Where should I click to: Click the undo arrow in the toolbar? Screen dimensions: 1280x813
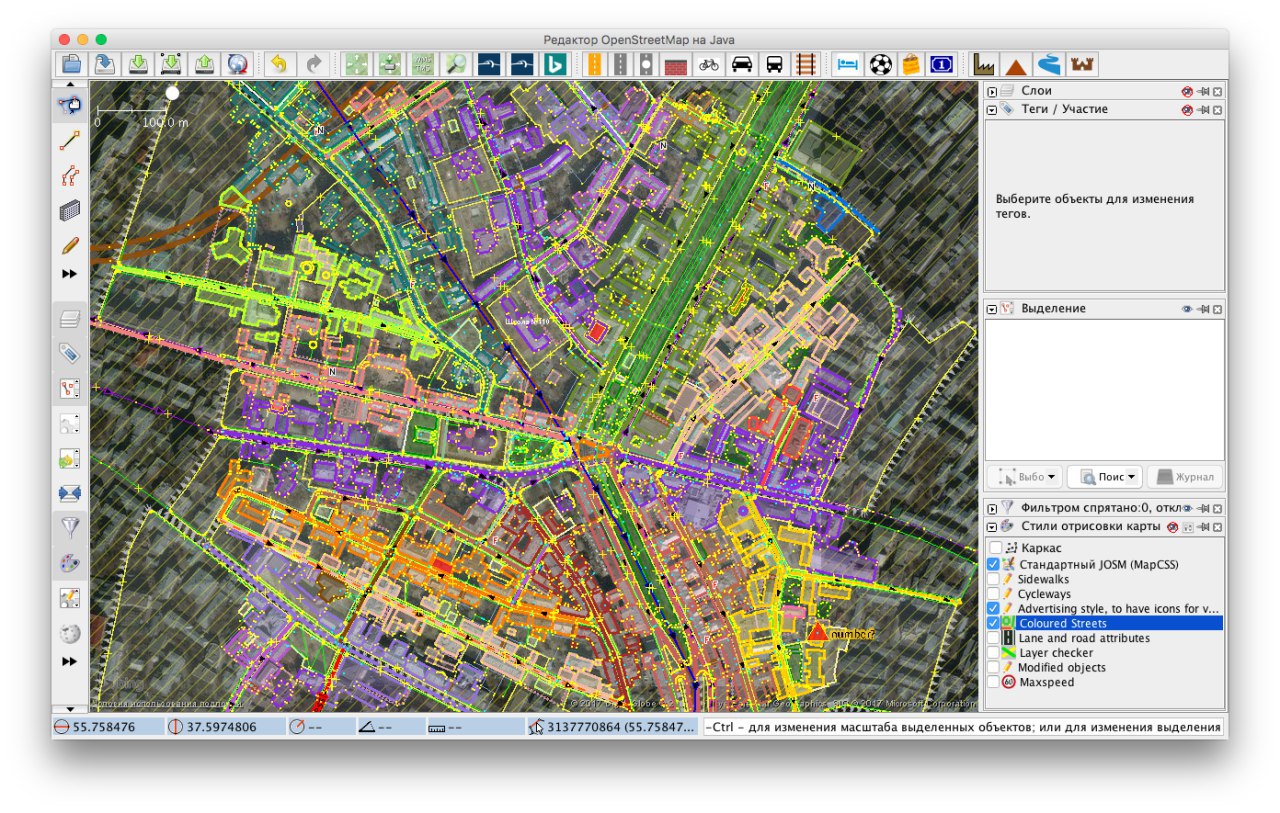(x=278, y=64)
